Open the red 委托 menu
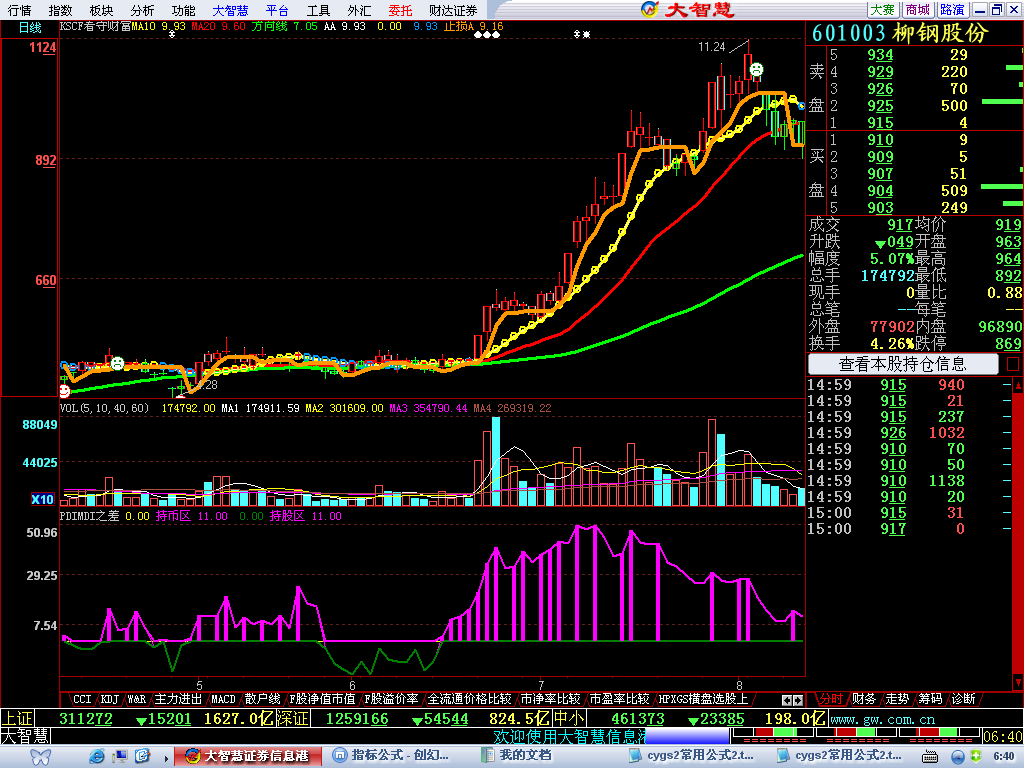Screen dimensions: 1024x768 (400, 10)
